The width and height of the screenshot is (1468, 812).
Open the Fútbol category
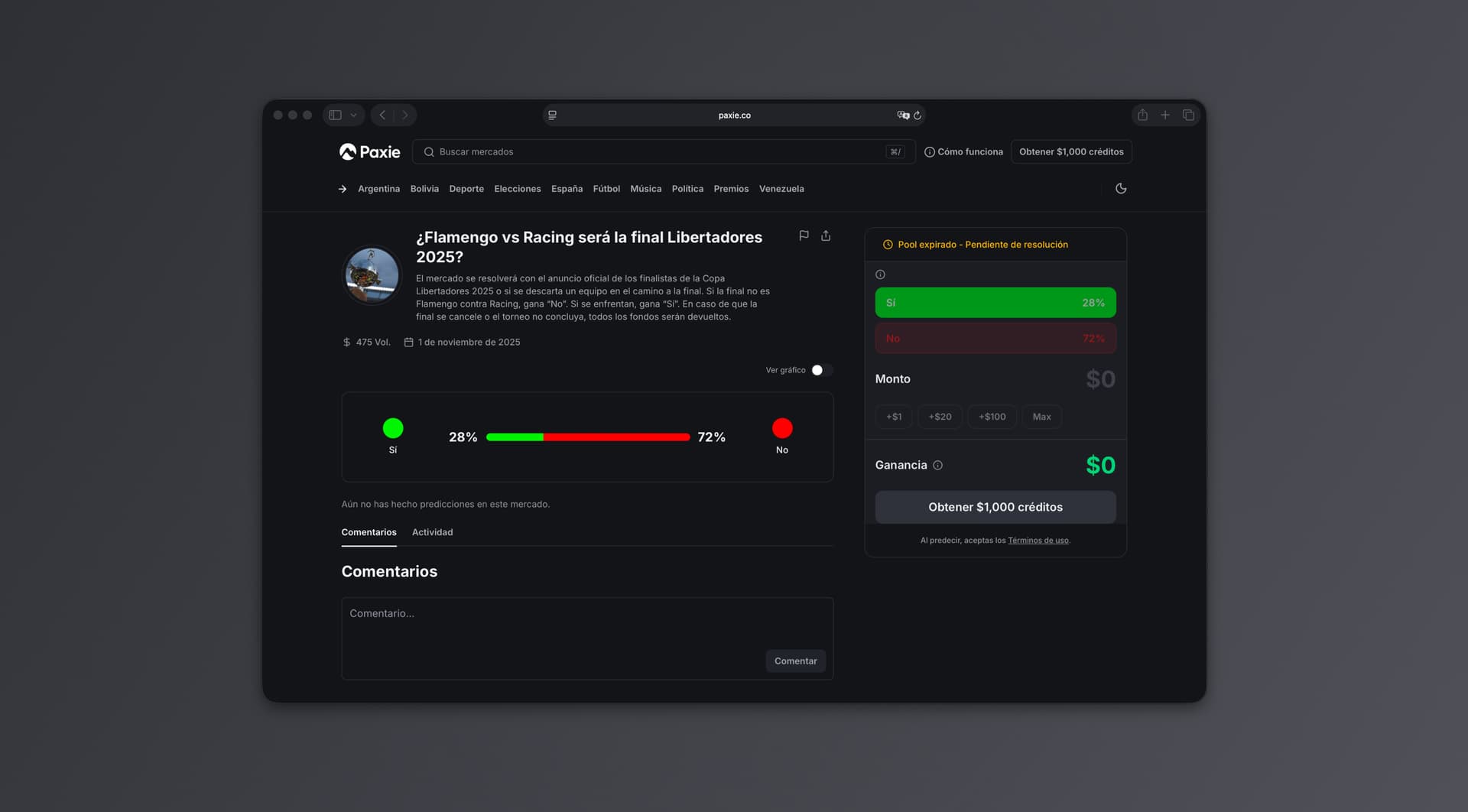pos(606,189)
